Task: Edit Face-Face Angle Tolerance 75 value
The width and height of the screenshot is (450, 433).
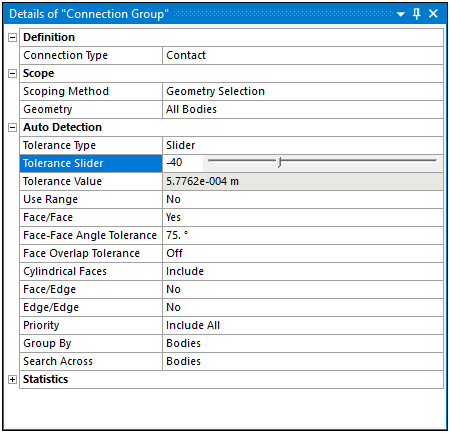Action: (303, 235)
